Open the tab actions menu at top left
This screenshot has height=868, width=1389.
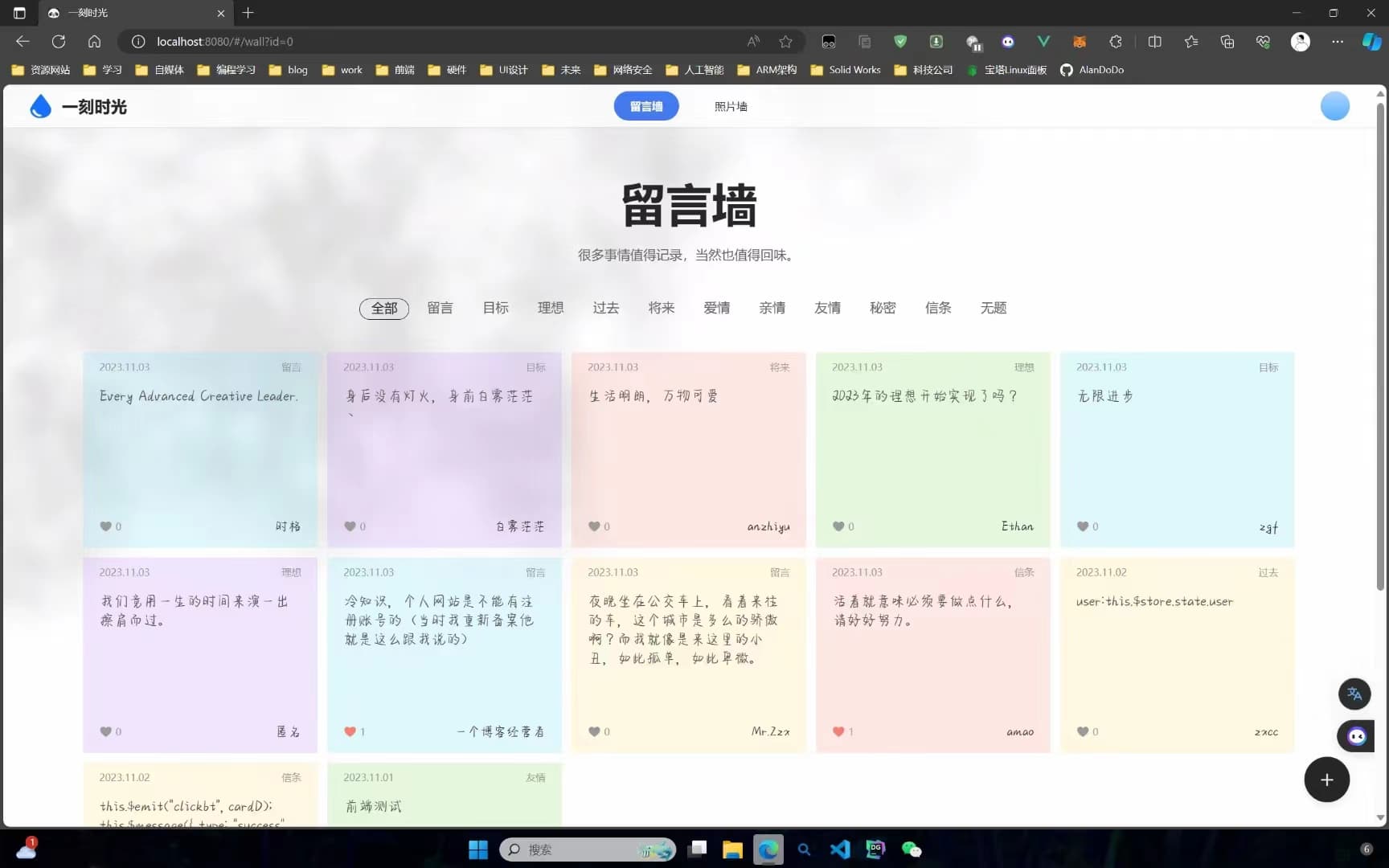(x=18, y=13)
